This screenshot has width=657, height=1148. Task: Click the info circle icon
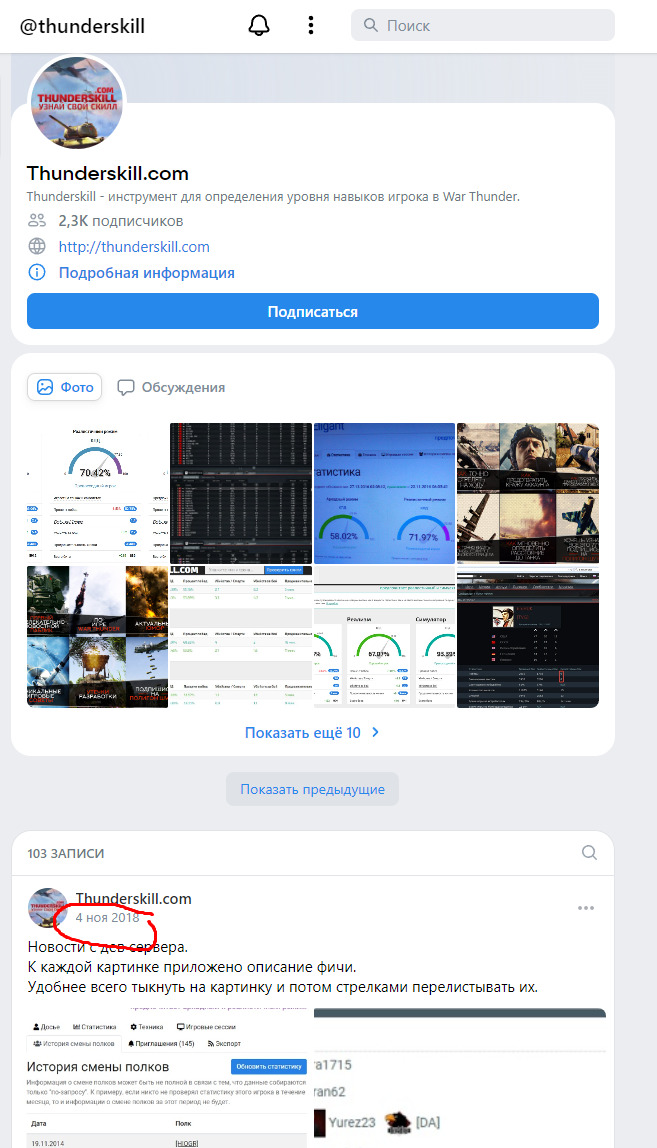tap(37, 272)
